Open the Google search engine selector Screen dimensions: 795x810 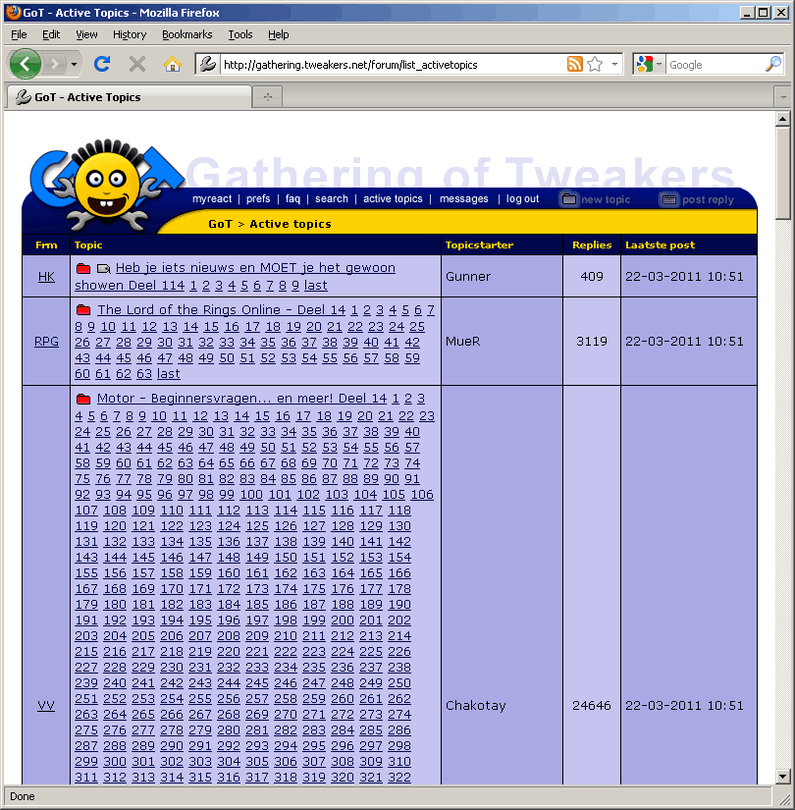649,65
